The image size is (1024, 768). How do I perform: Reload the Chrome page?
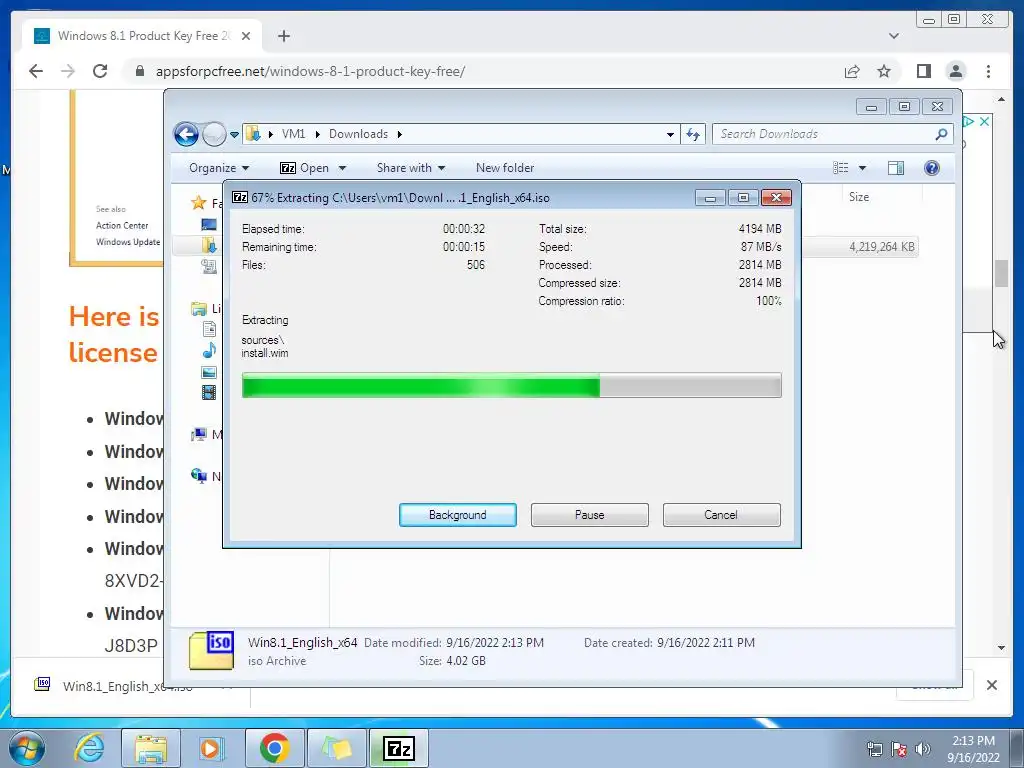point(100,71)
